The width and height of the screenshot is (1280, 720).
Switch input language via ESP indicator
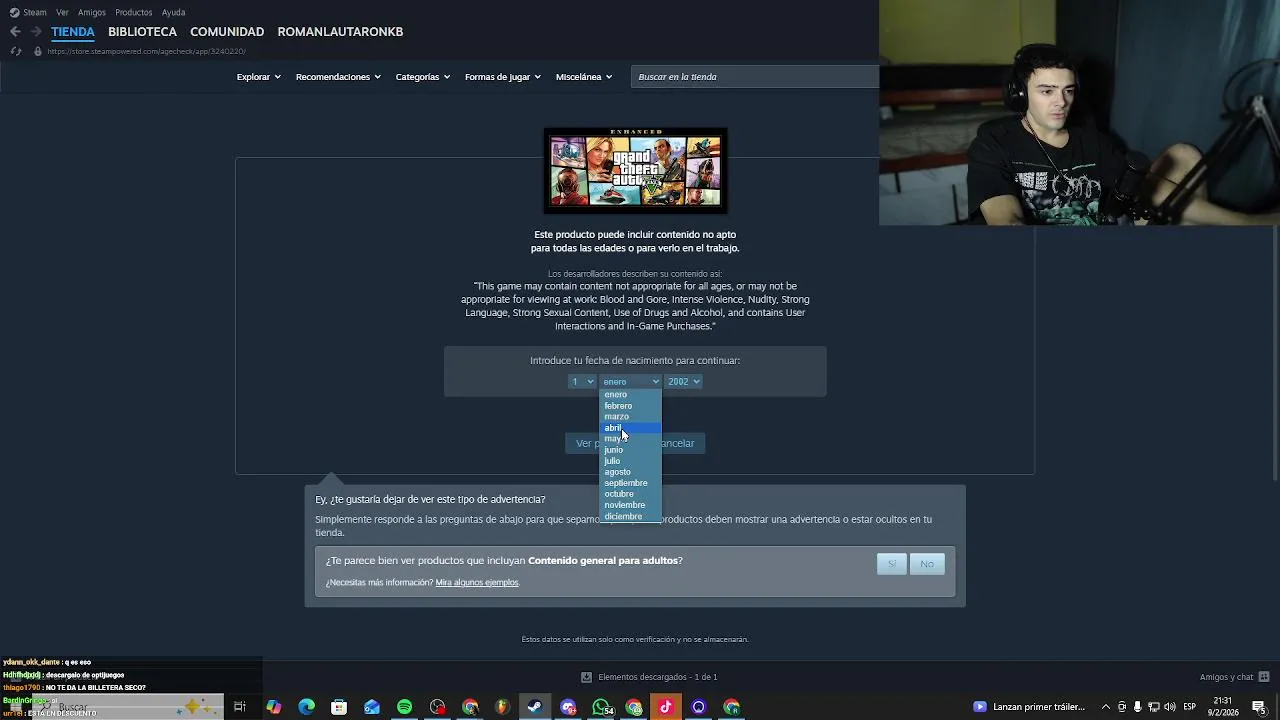coord(1190,707)
